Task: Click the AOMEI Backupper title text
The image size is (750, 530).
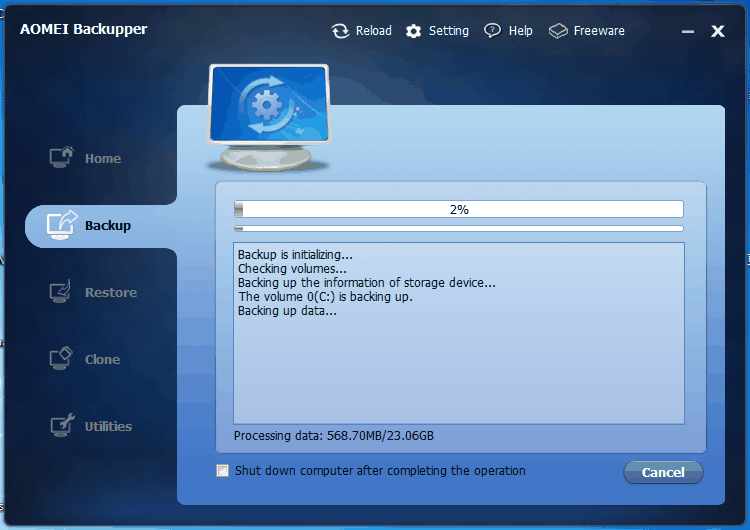Action: (83, 29)
